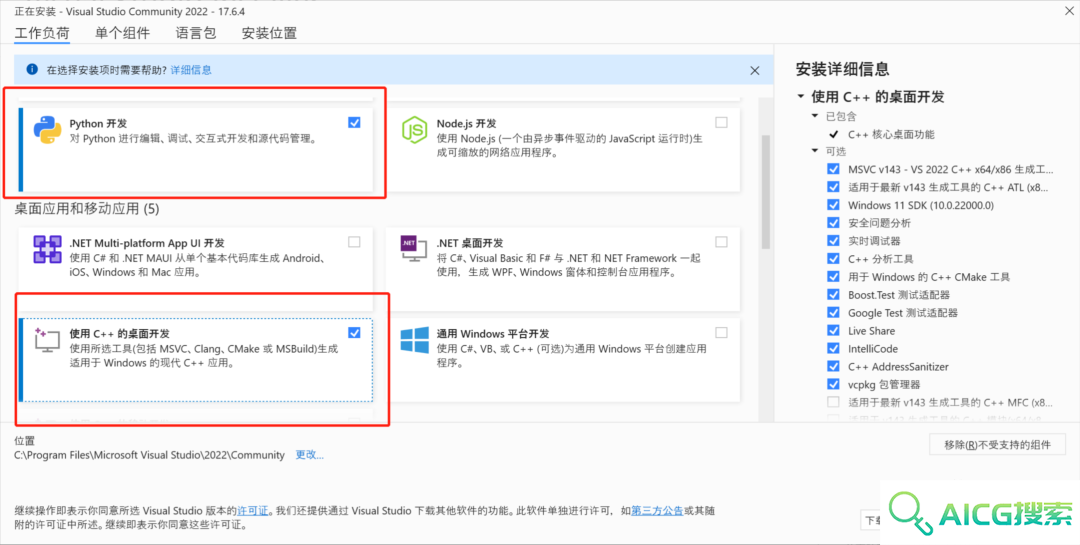Check the Node.js 开发 workload checkbox
This screenshot has width=1080, height=545.
click(721, 123)
